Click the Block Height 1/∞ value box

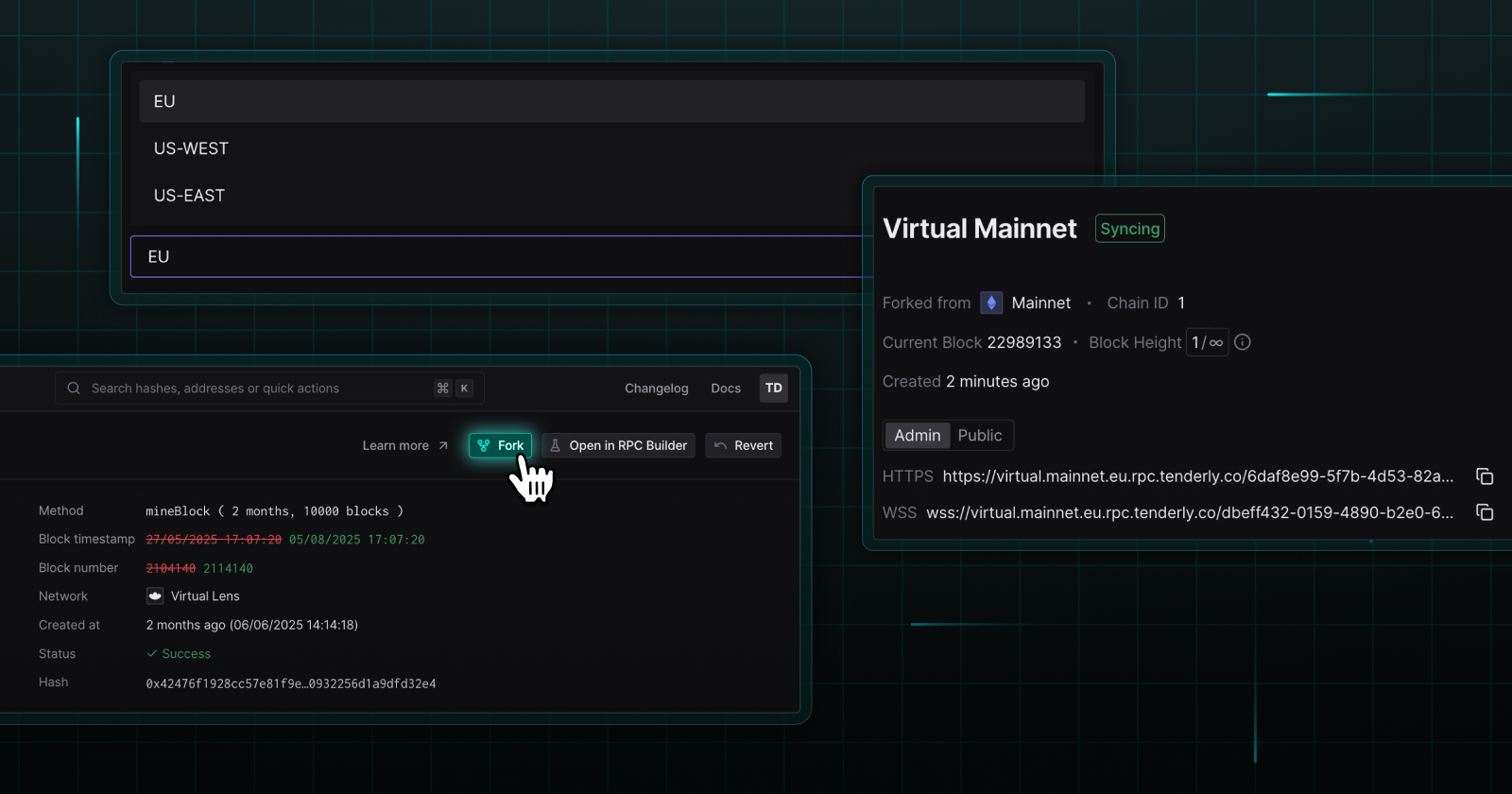[x=1208, y=342]
